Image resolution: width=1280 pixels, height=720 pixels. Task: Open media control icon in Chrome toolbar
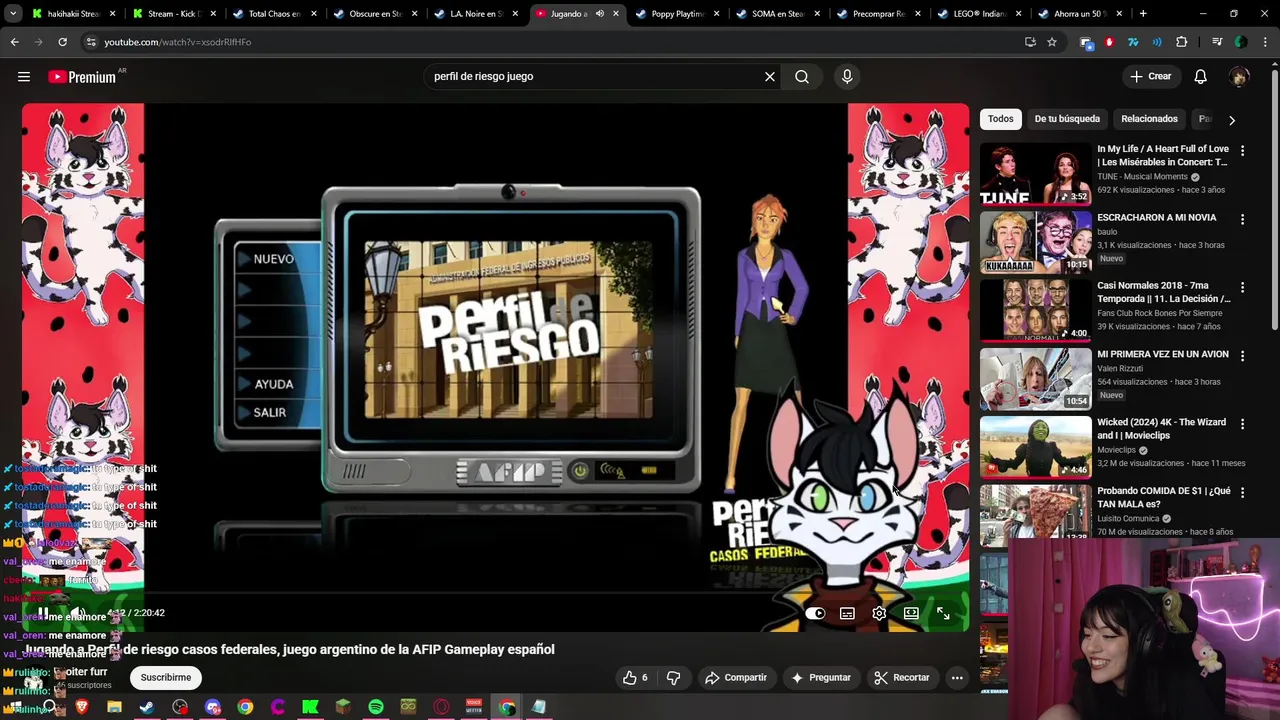[1217, 42]
